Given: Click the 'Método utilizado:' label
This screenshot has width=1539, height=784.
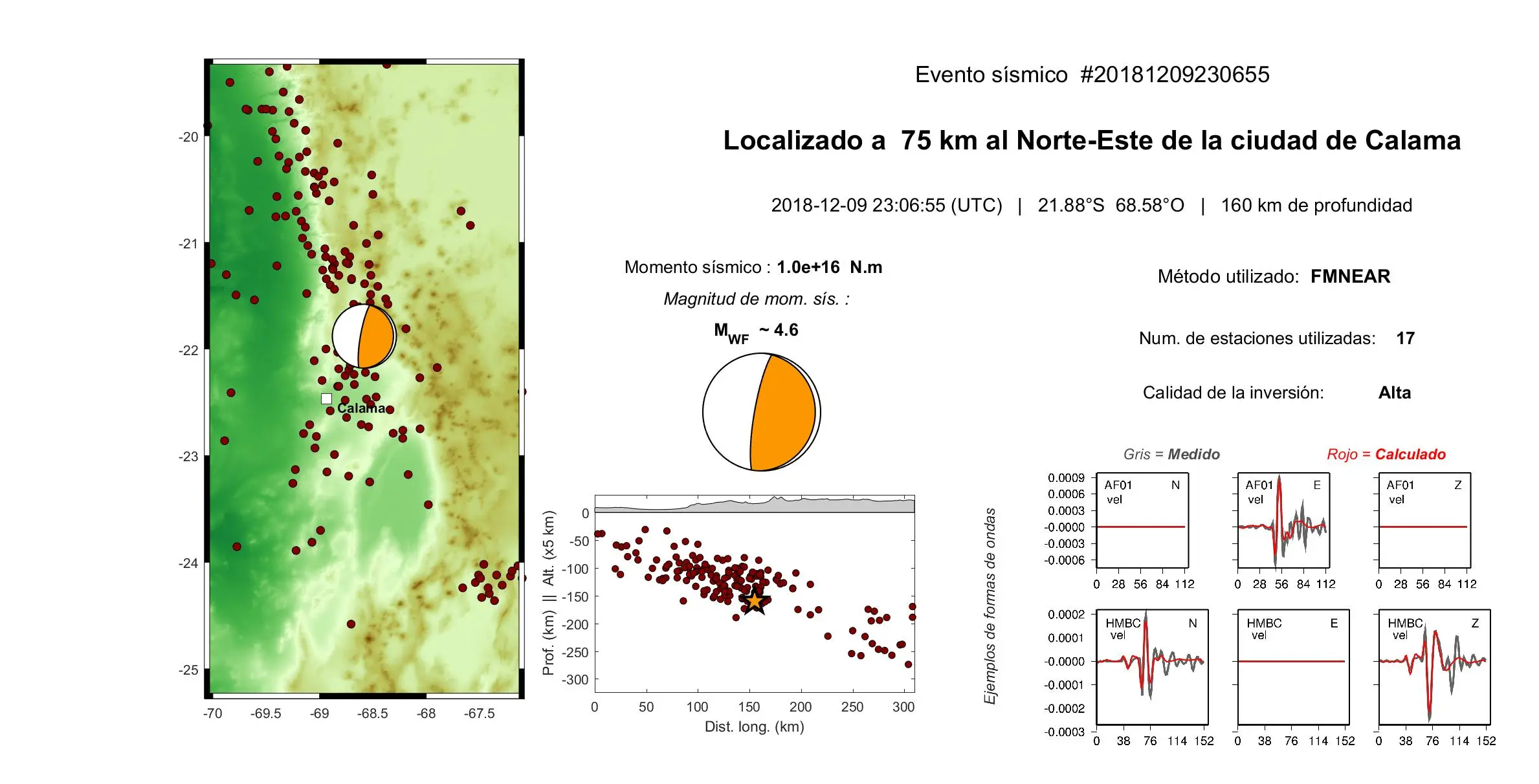Looking at the screenshot, I should (1228, 276).
